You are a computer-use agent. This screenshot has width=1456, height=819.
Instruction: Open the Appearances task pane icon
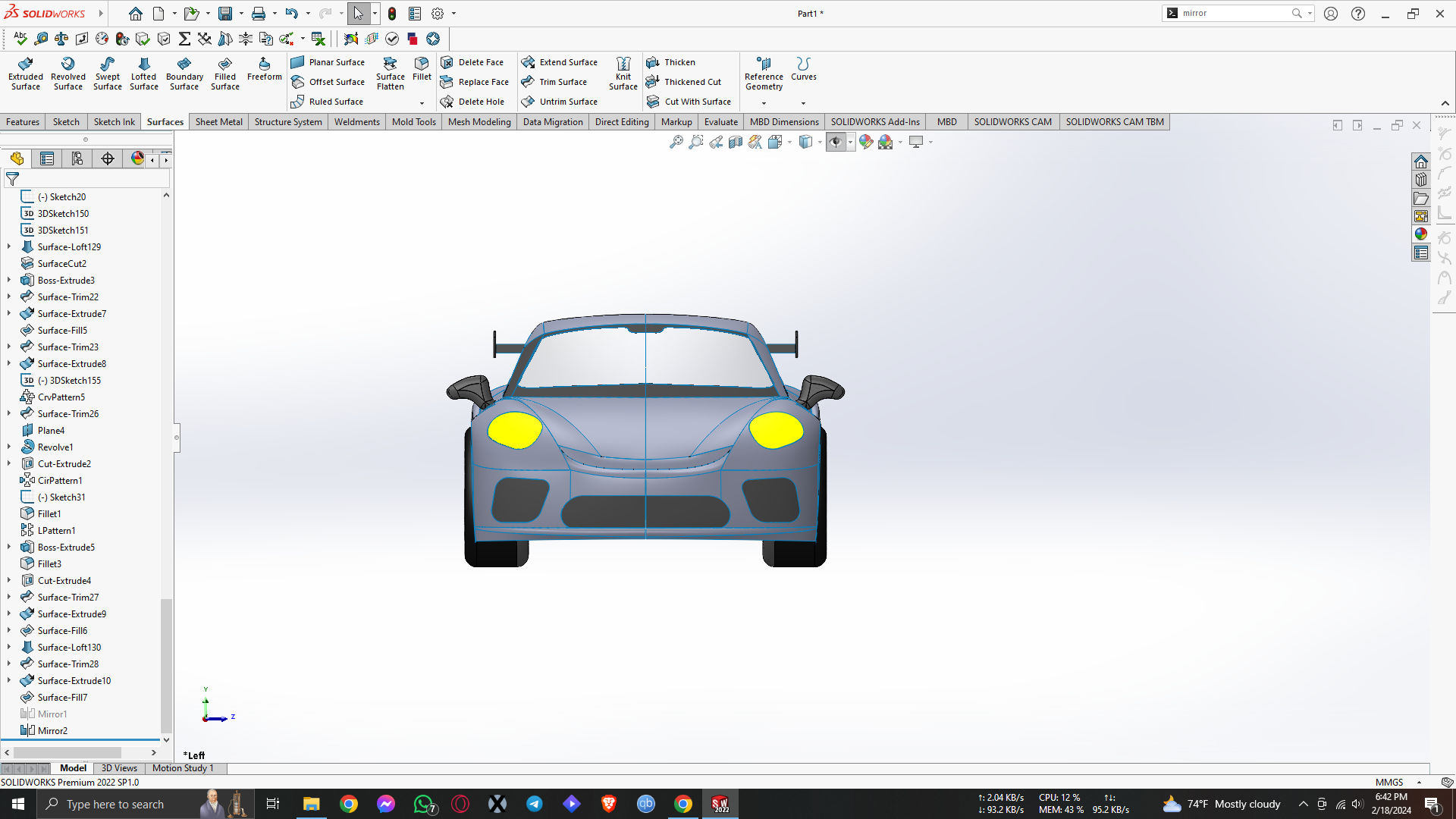[x=1420, y=234]
